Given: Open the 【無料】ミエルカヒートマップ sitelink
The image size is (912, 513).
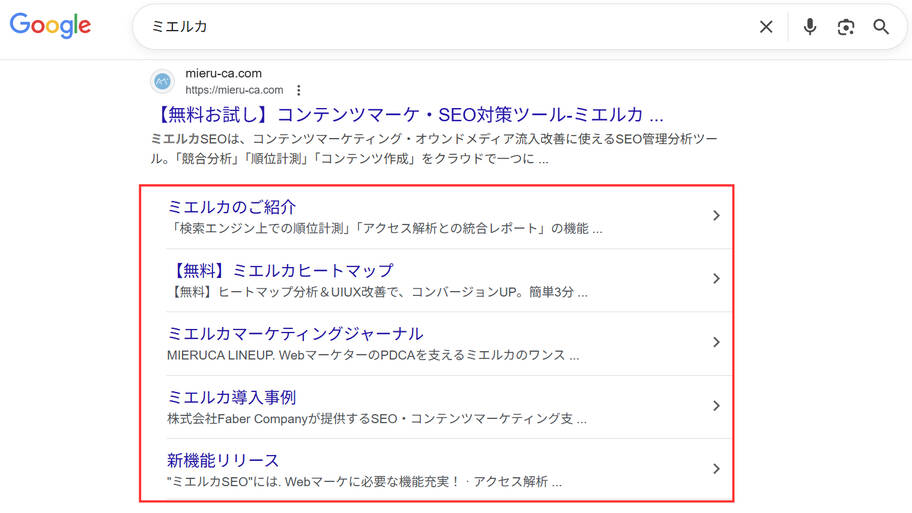Looking at the screenshot, I should click(280, 270).
